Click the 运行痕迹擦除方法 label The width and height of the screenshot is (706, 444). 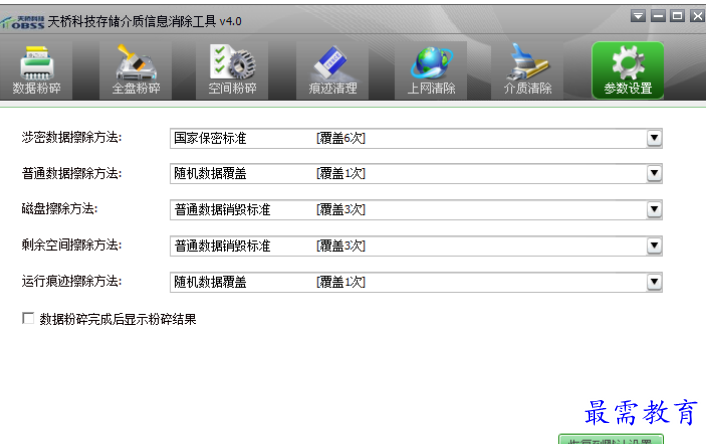tap(72, 281)
